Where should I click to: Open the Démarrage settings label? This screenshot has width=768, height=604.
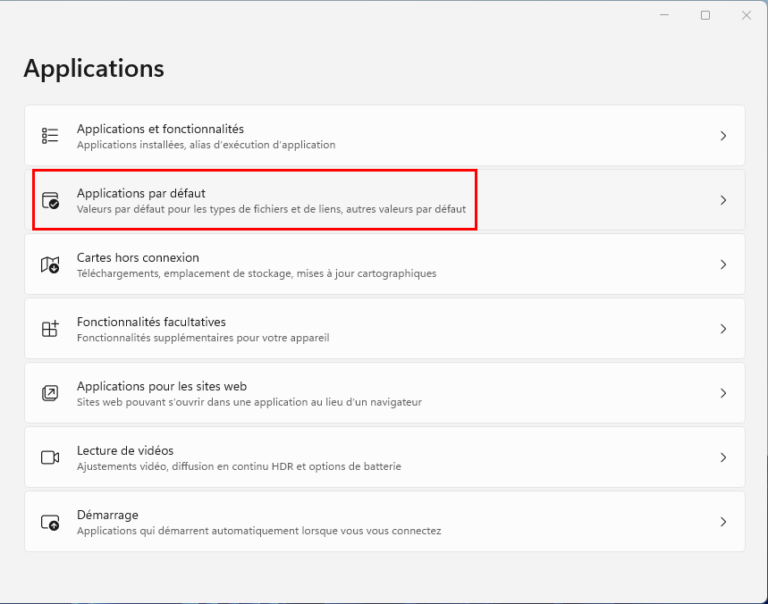click(x=107, y=515)
